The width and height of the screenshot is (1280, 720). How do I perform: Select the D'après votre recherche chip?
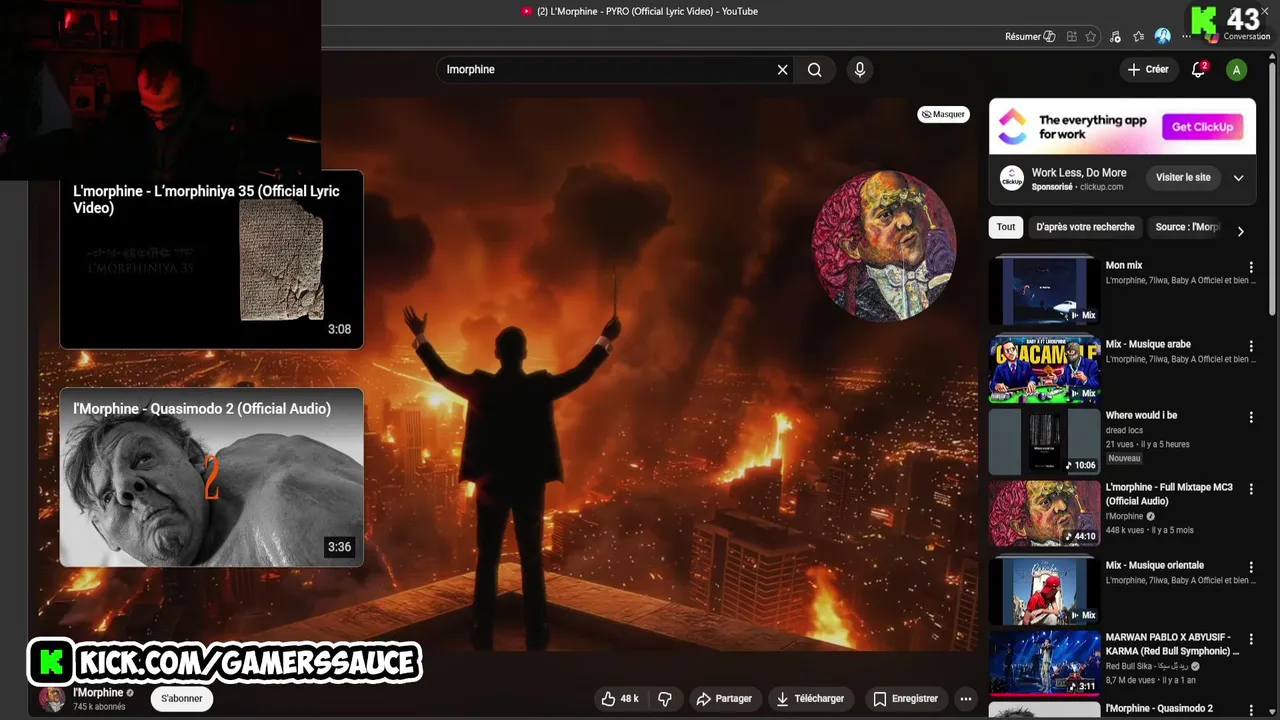(x=1085, y=227)
